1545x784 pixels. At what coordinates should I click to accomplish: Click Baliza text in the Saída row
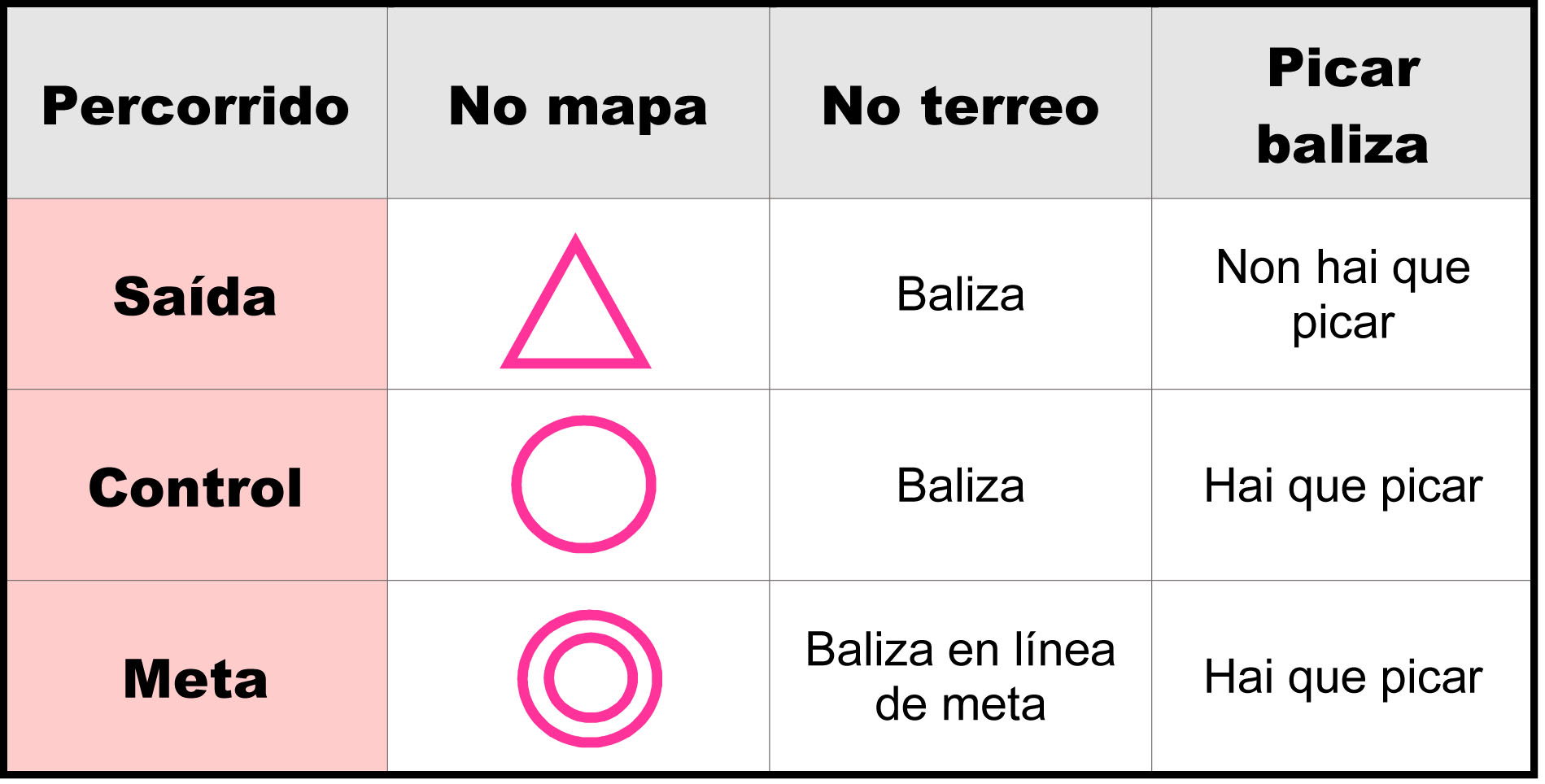coord(960,294)
